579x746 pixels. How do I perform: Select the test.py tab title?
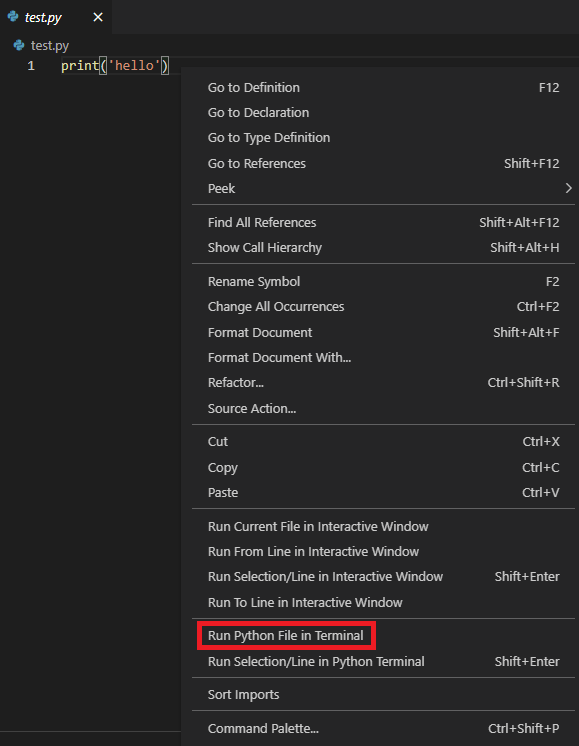click(x=43, y=18)
